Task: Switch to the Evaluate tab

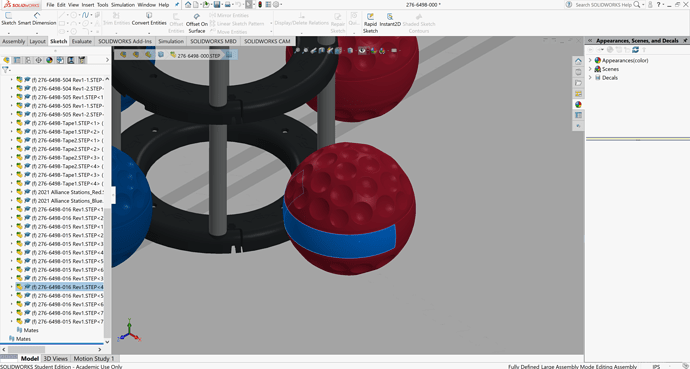Action: tap(82, 41)
